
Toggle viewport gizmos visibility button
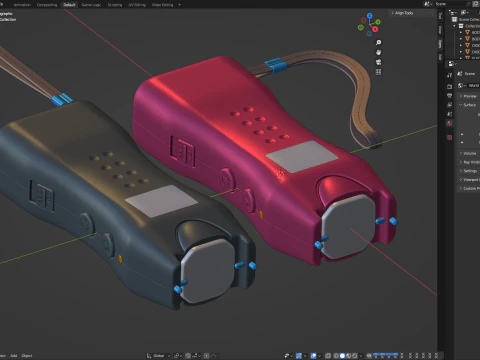[x=299, y=356]
